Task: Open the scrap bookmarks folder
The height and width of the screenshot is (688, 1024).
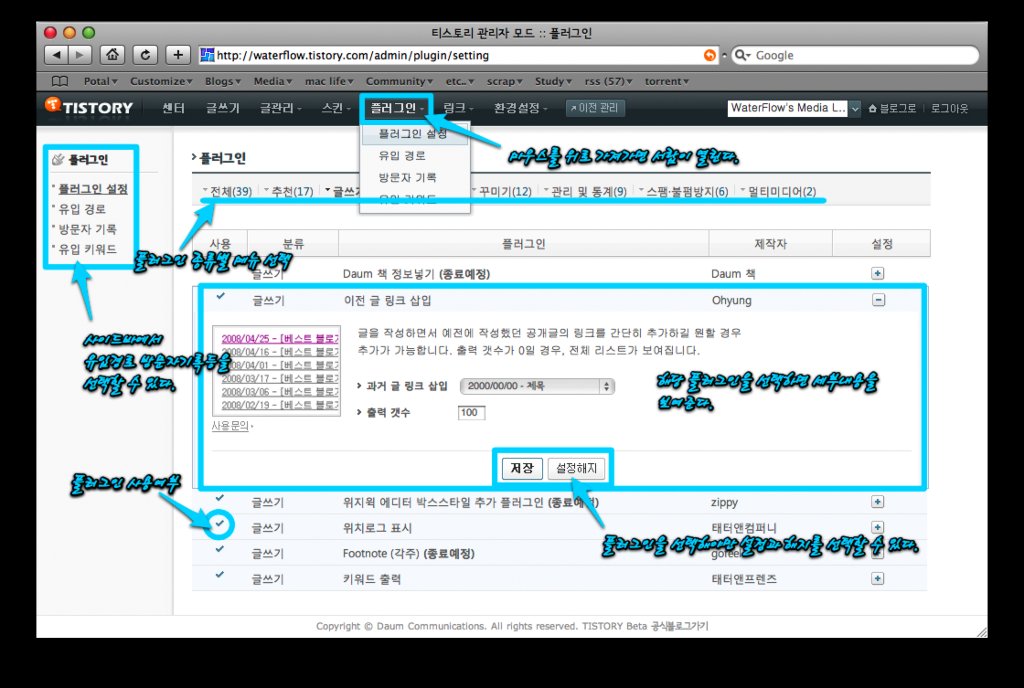Action: 504,82
